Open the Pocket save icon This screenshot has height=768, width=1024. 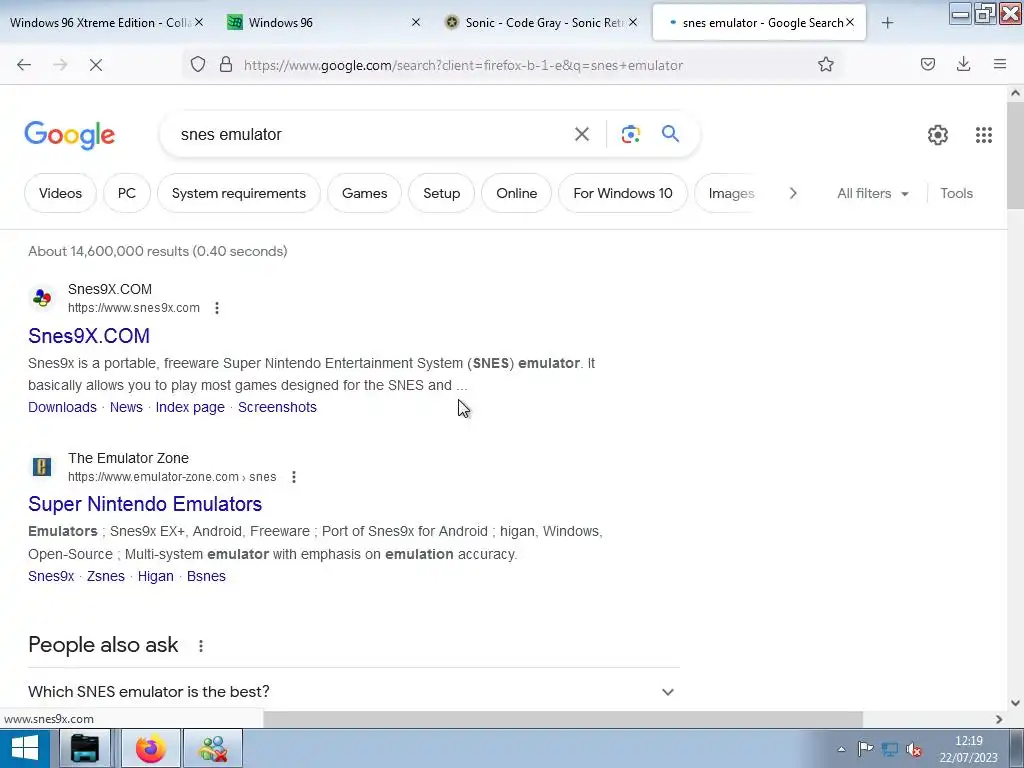[x=927, y=64]
